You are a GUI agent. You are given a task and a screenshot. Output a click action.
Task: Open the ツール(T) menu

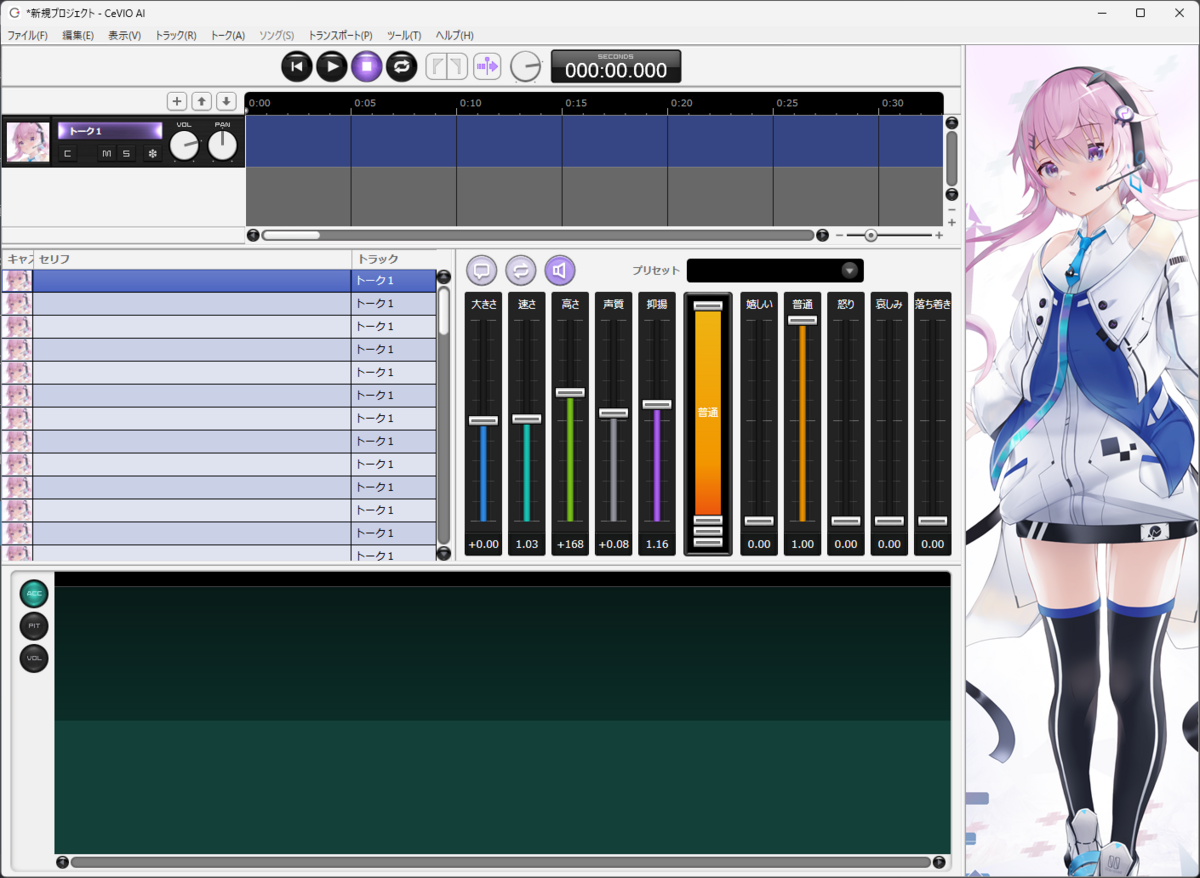click(404, 35)
